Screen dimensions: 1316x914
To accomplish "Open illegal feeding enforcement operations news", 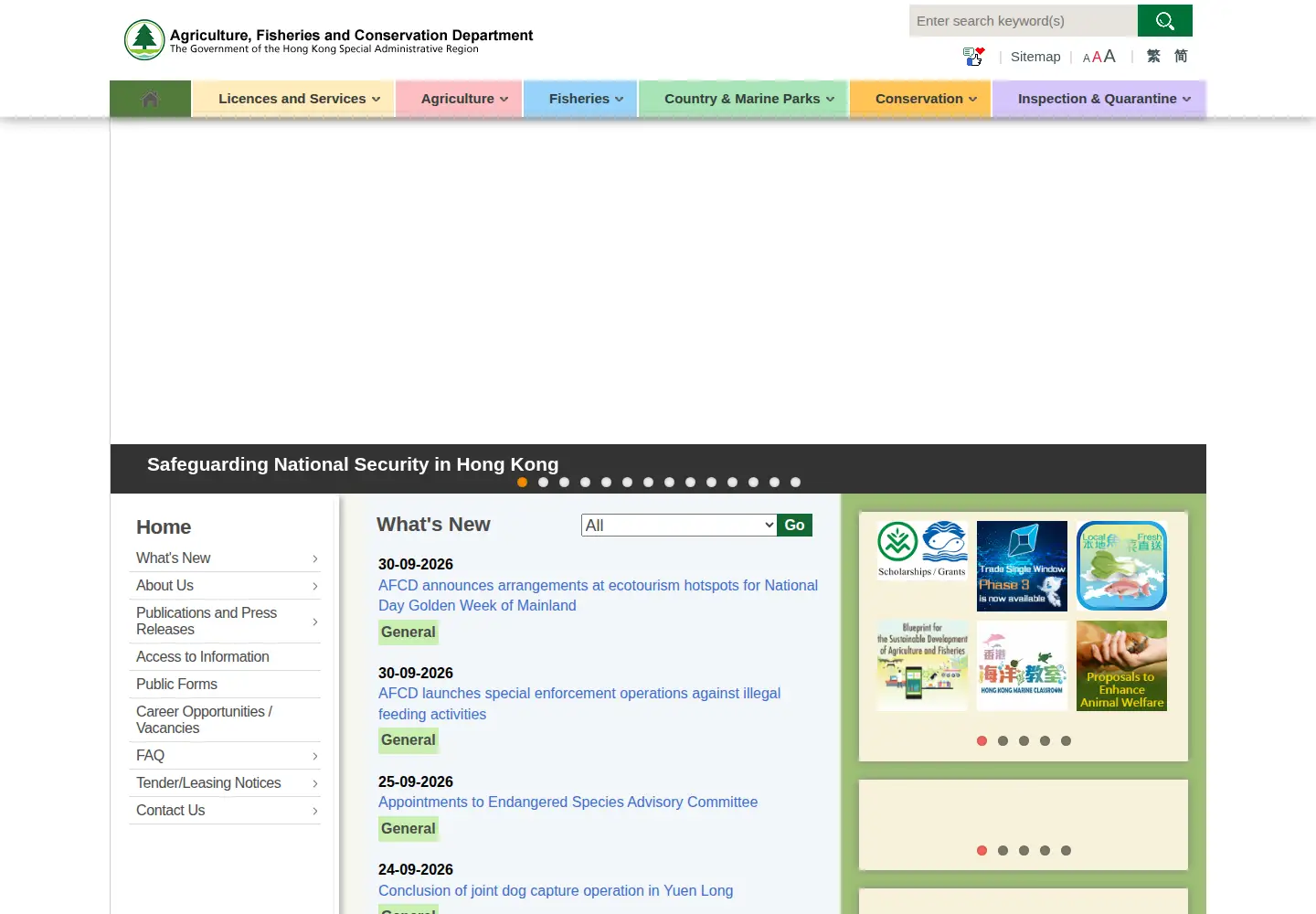I will 579,704.
